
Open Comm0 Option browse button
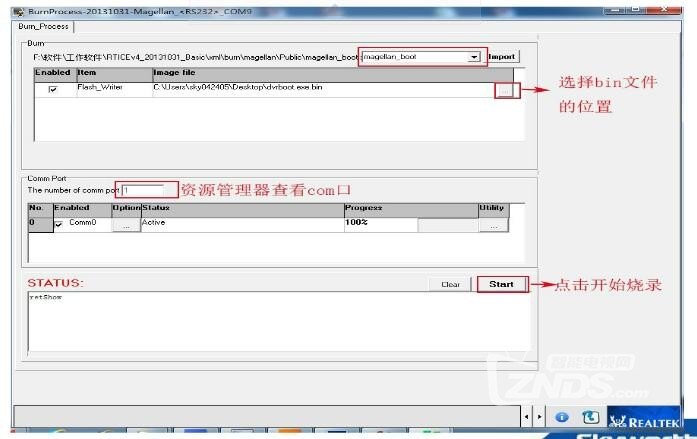[125, 226]
